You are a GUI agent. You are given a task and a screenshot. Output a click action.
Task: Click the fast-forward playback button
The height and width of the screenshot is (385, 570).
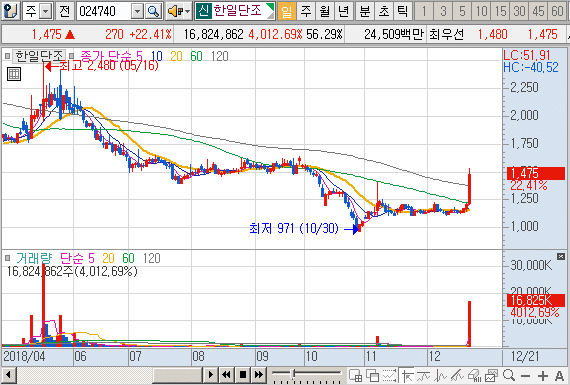tap(258, 374)
